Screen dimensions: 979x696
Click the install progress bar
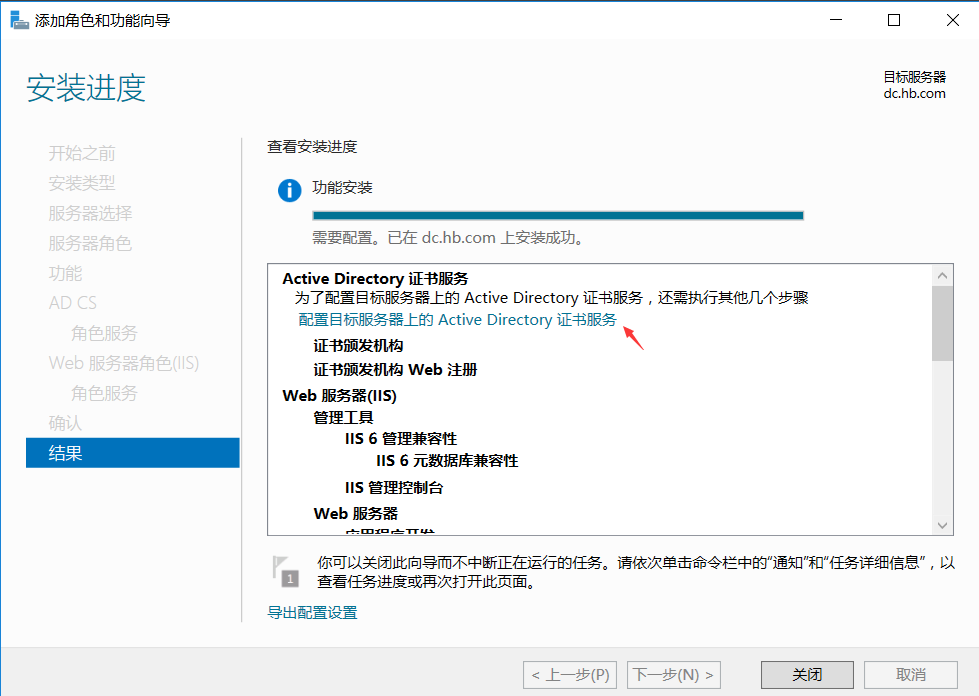pos(558,215)
